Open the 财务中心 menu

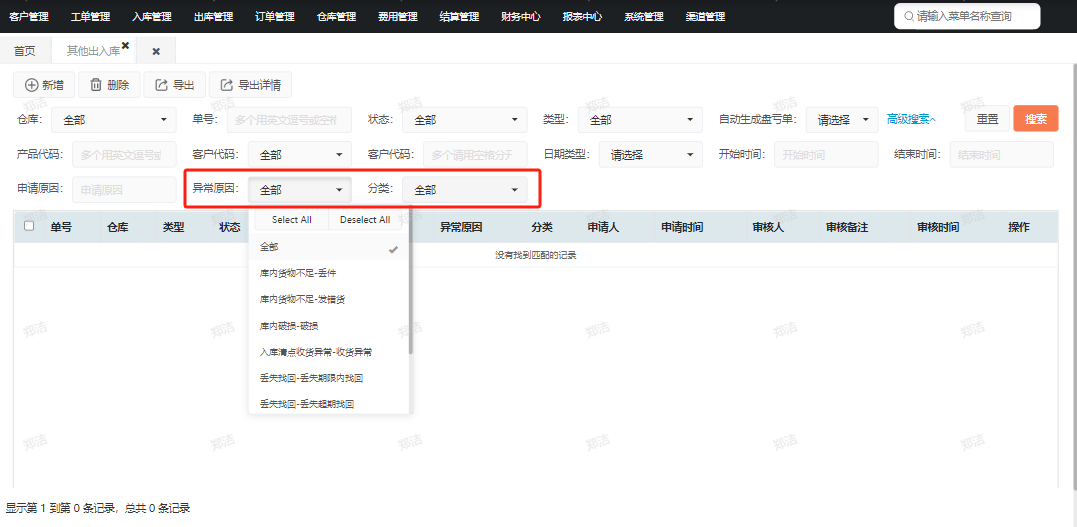point(521,16)
